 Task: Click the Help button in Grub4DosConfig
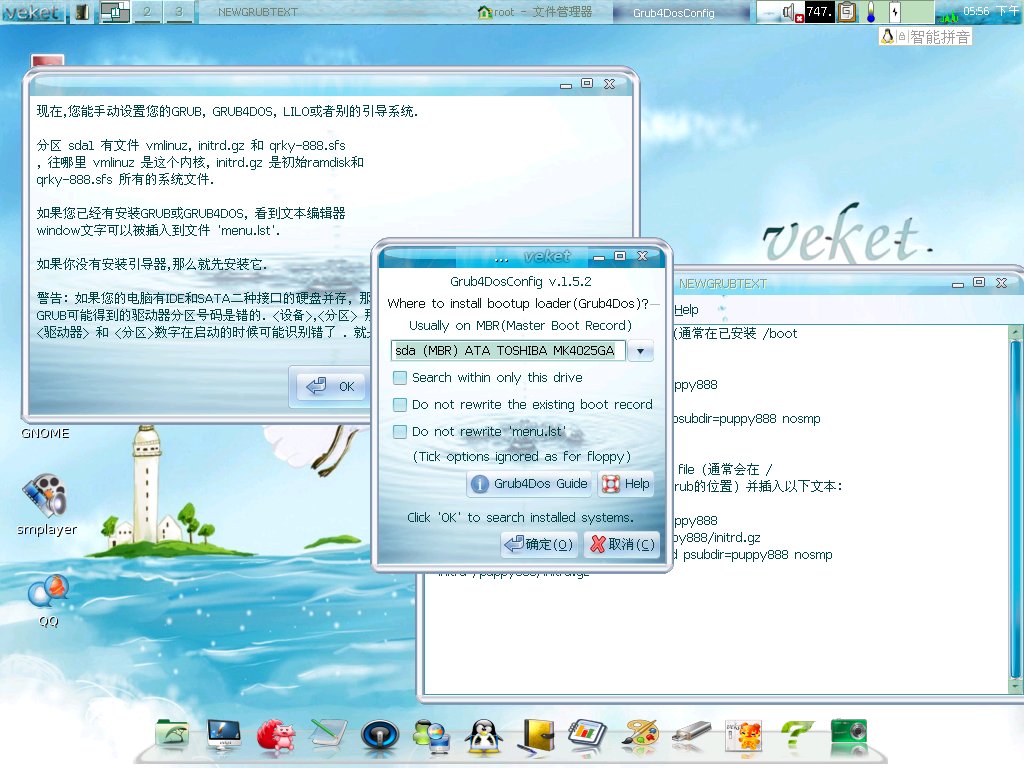(626, 484)
